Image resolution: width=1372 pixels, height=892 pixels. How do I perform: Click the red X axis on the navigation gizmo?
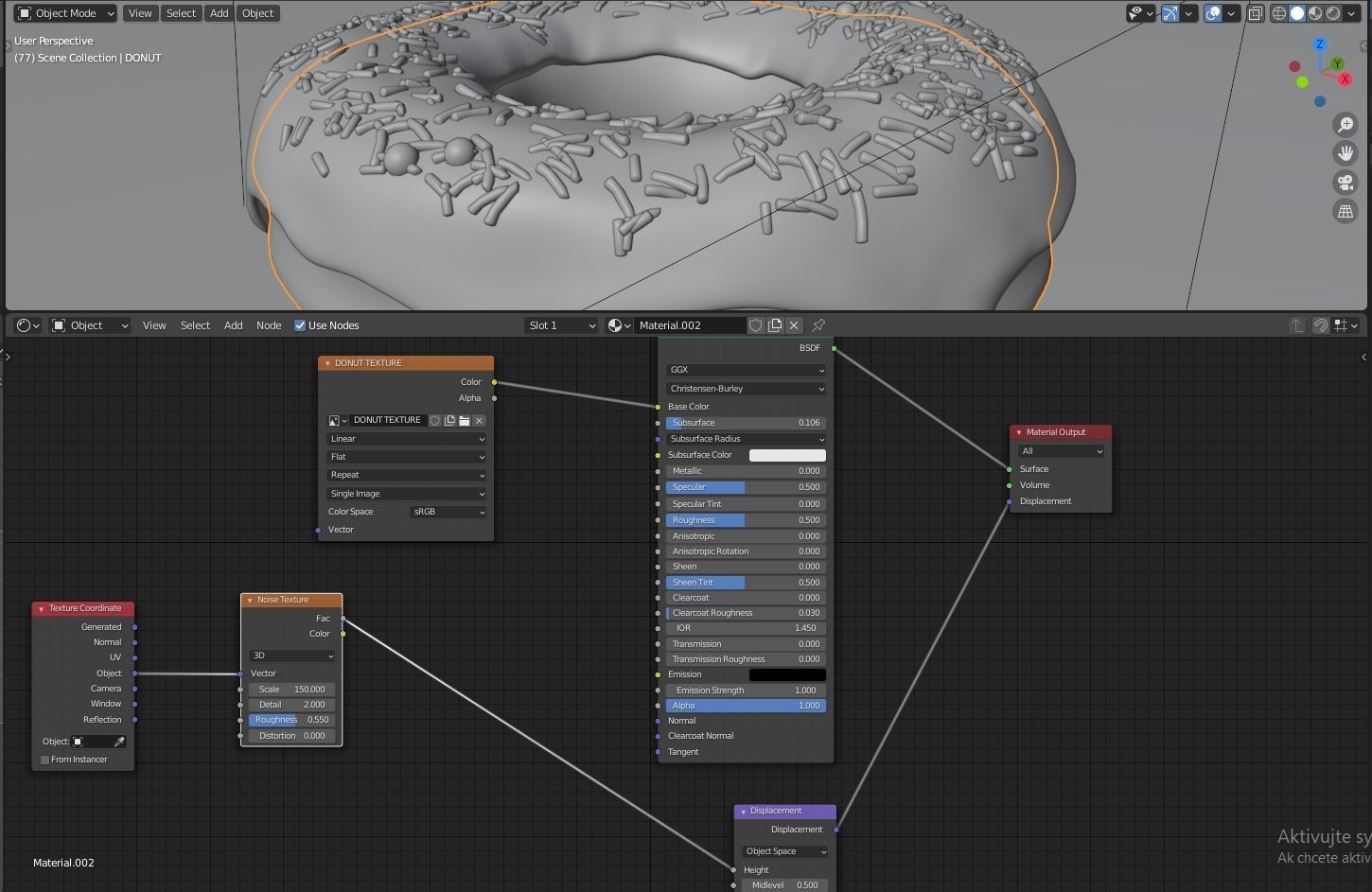(1345, 79)
